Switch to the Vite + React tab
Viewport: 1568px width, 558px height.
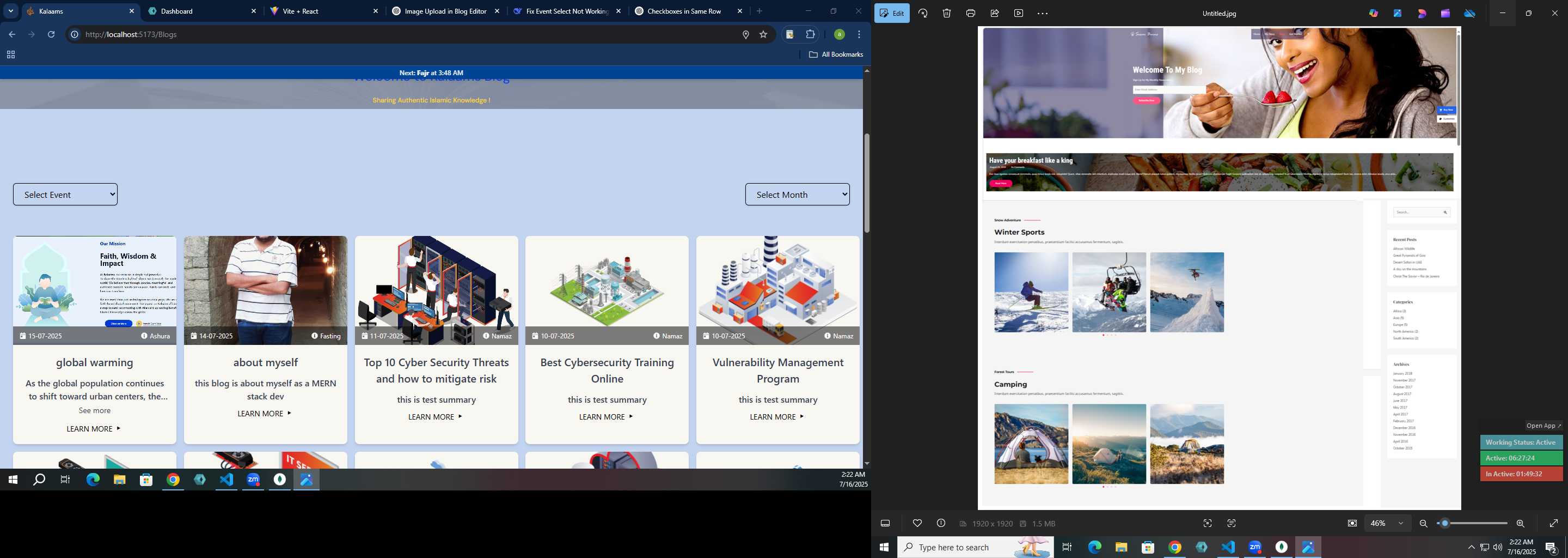point(325,11)
